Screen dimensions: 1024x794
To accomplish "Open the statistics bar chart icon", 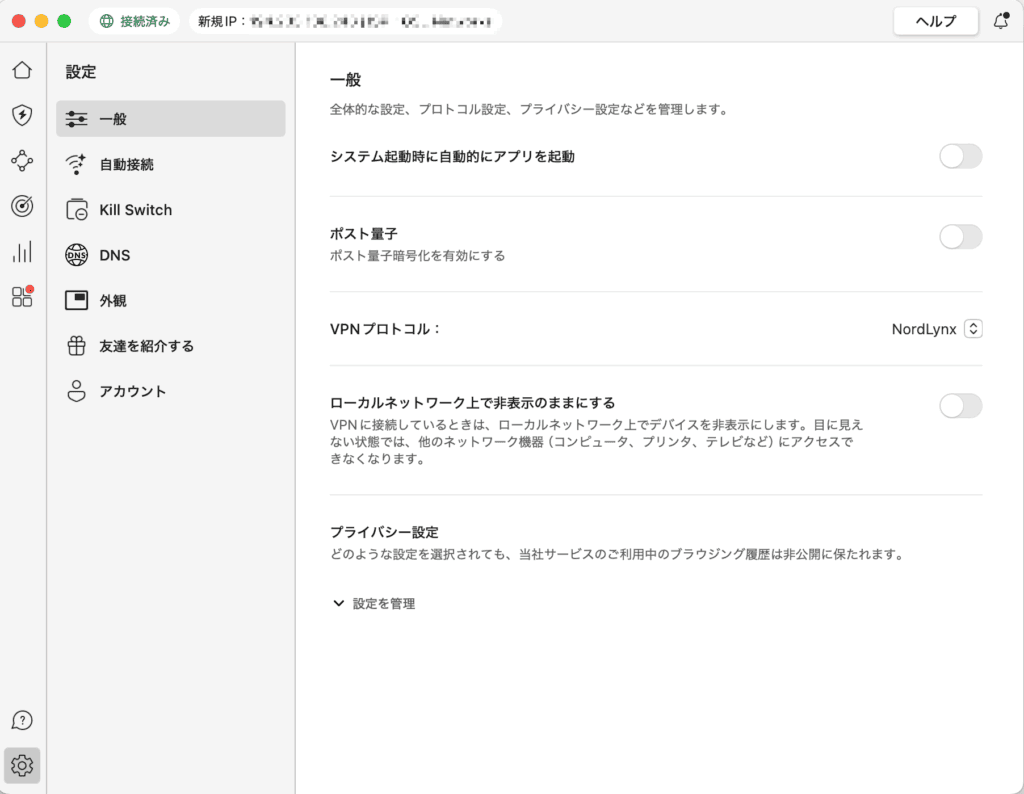I will coord(22,251).
